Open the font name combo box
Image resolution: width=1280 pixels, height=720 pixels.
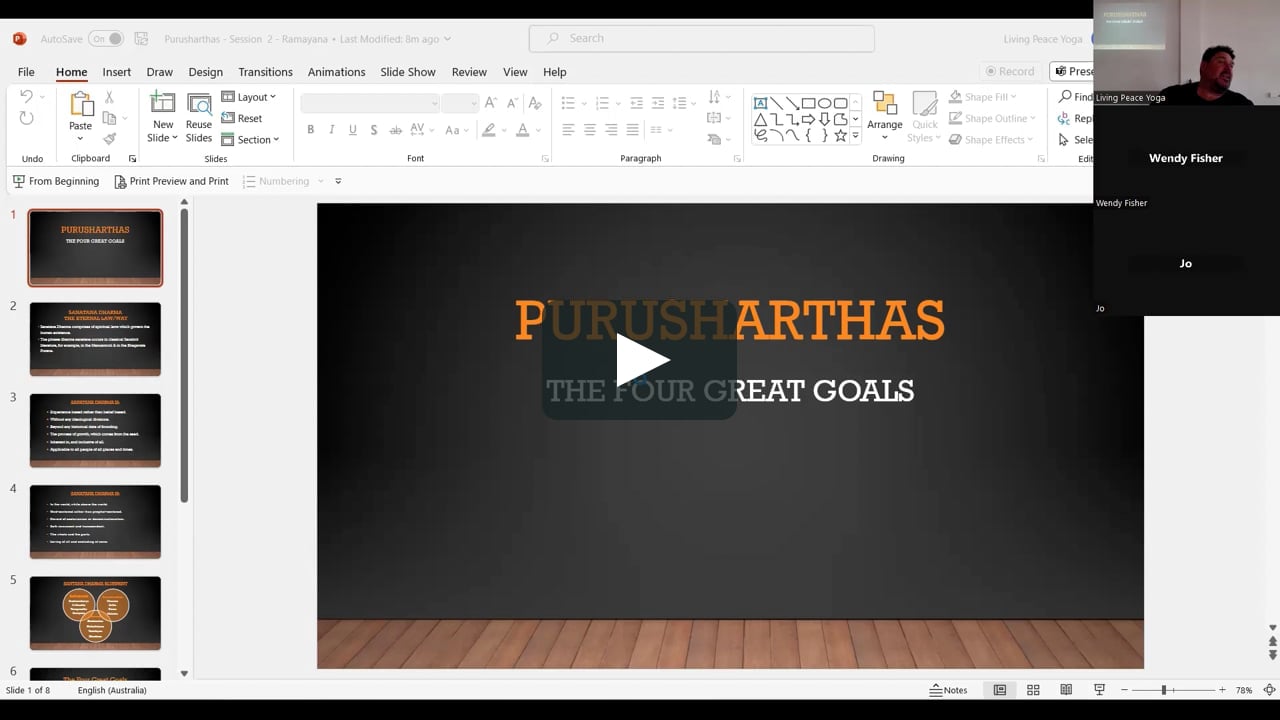click(x=369, y=103)
